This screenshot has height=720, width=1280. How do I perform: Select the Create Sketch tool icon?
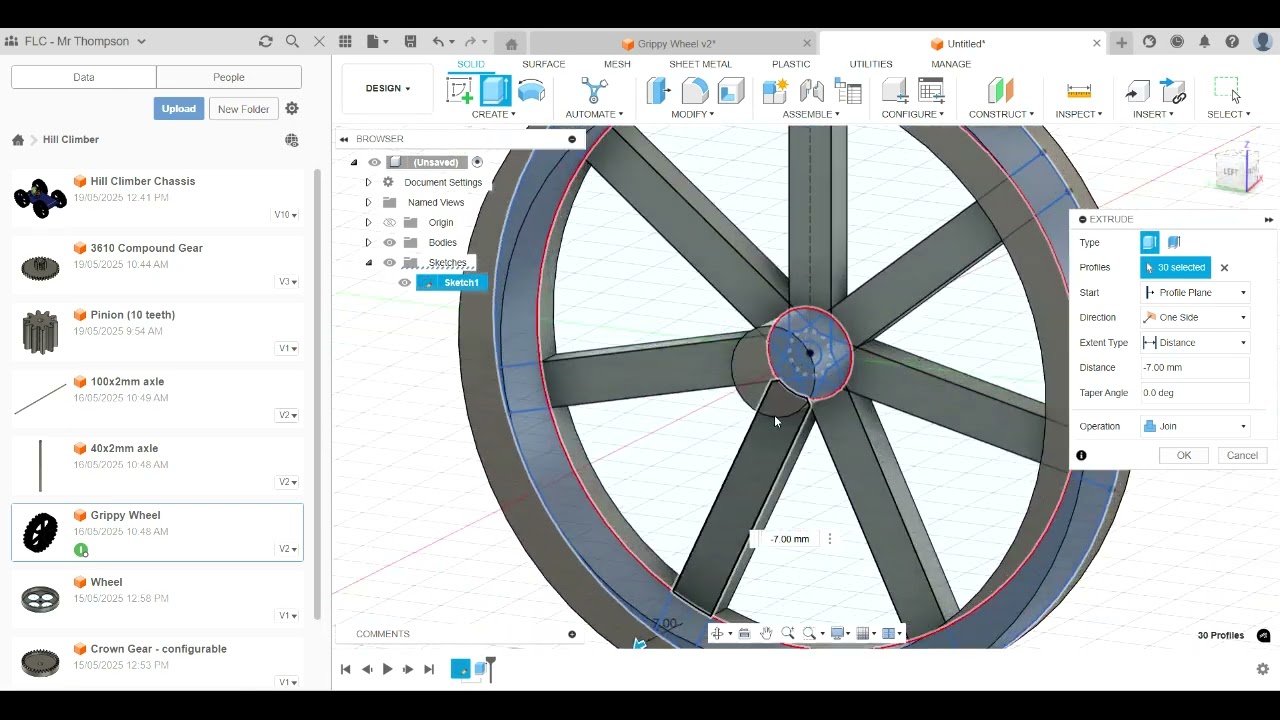[460, 91]
